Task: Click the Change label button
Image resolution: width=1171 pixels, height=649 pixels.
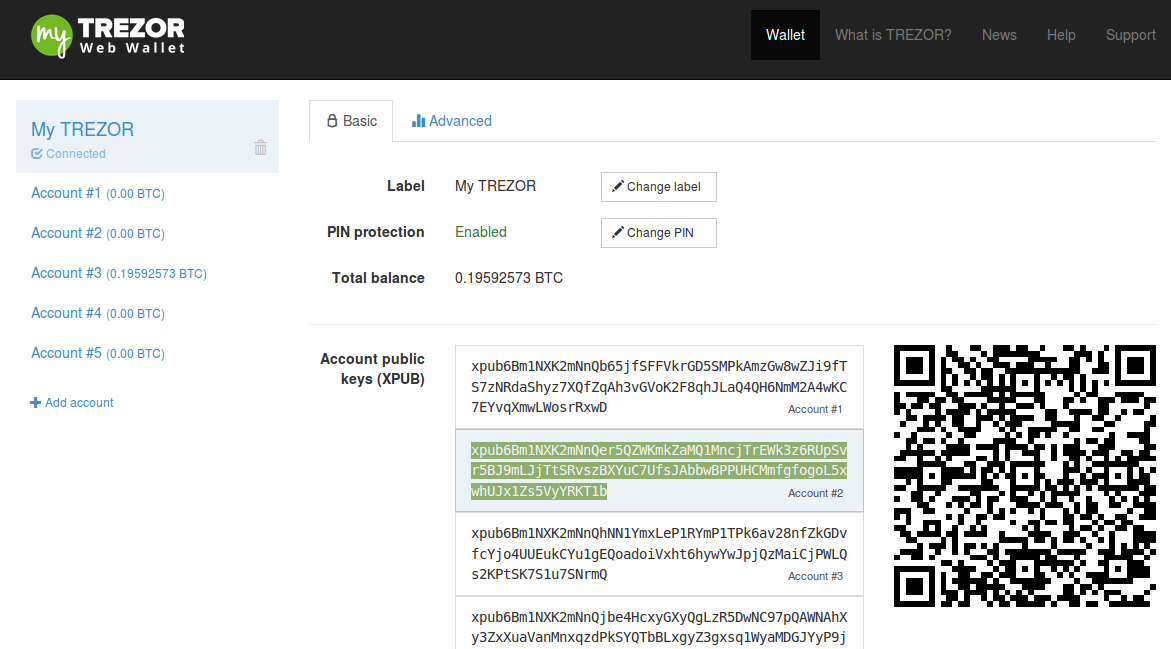Action: tap(659, 187)
